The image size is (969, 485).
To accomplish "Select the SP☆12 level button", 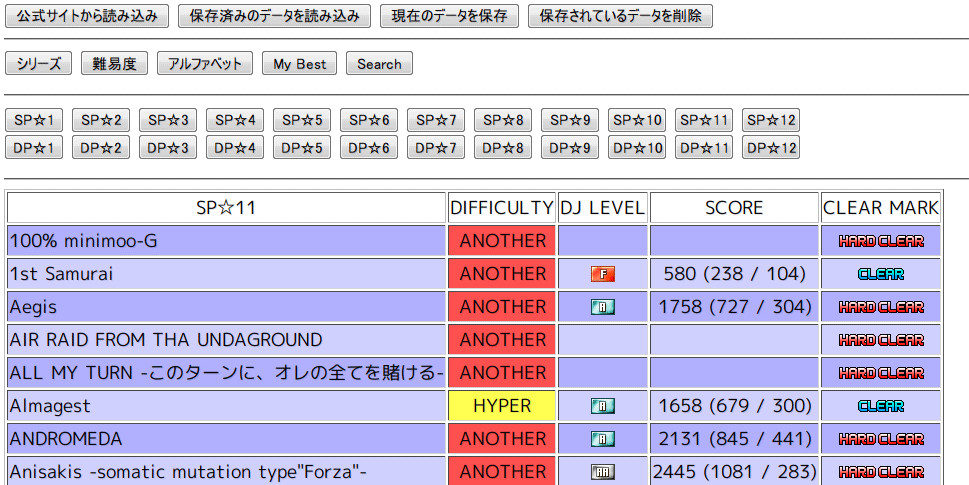I will coord(771,120).
